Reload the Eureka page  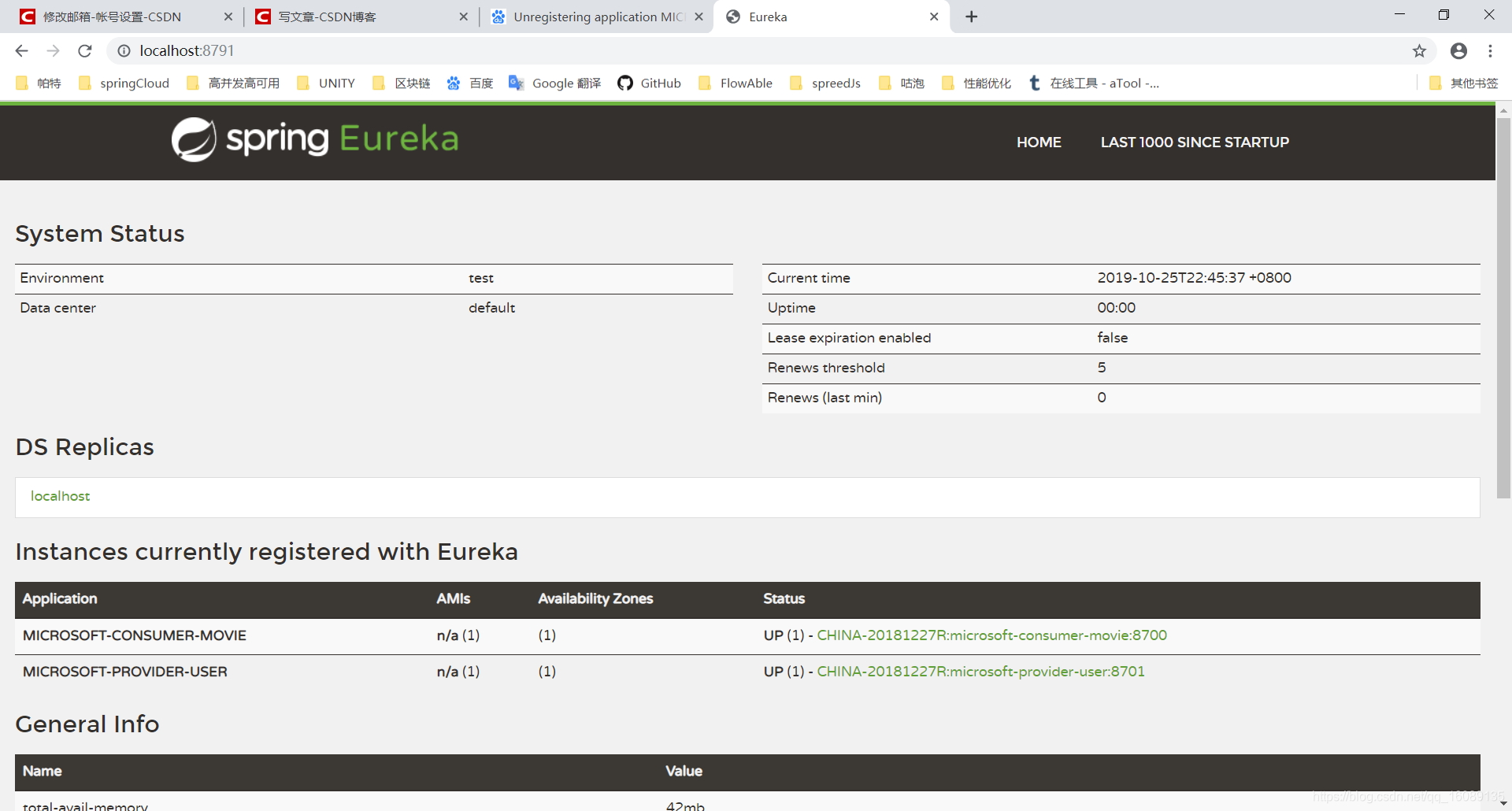tap(85, 51)
